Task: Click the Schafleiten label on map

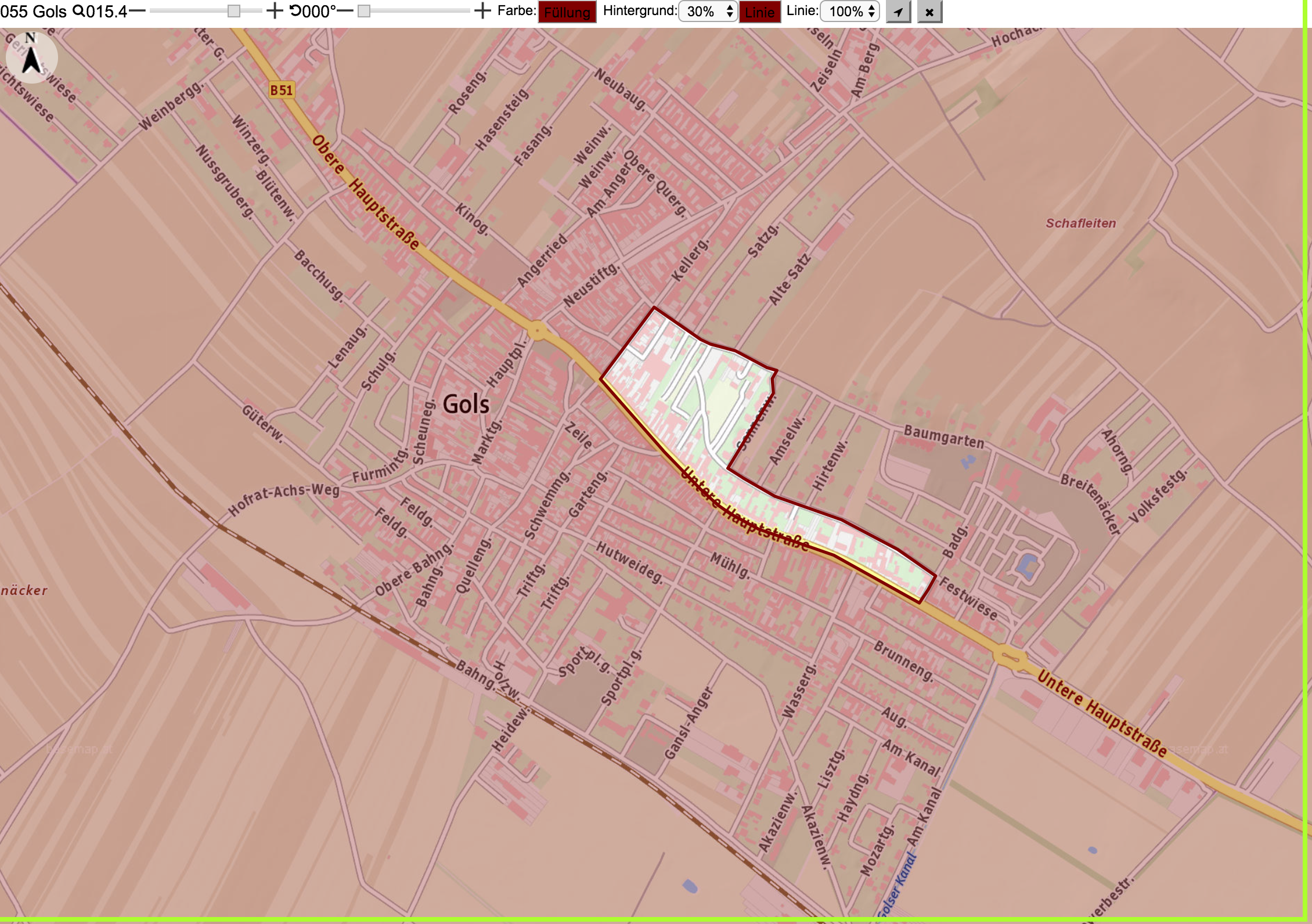Action: (1081, 223)
